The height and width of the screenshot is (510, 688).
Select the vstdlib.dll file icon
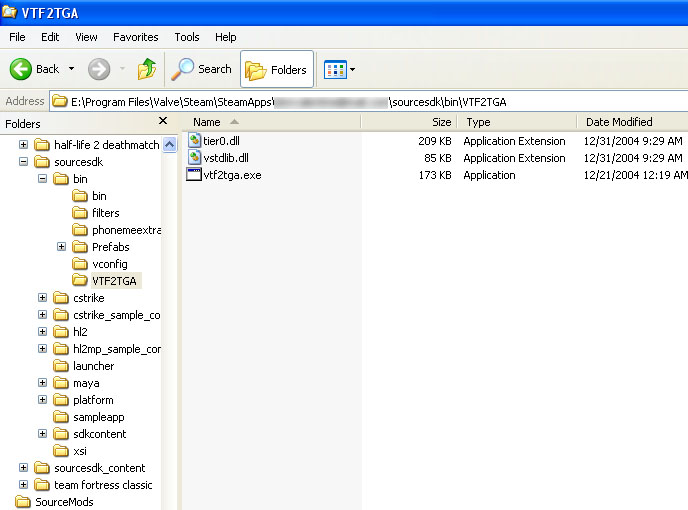(195, 158)
